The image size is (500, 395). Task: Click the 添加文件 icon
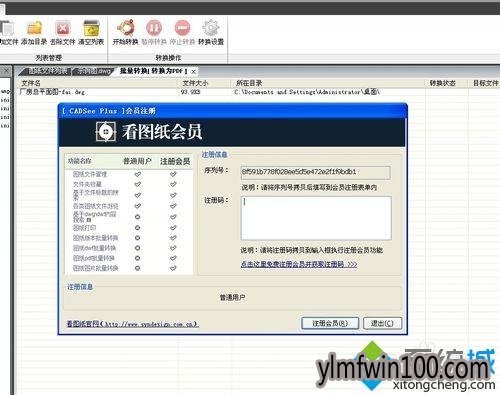click(x=7, y=28)
